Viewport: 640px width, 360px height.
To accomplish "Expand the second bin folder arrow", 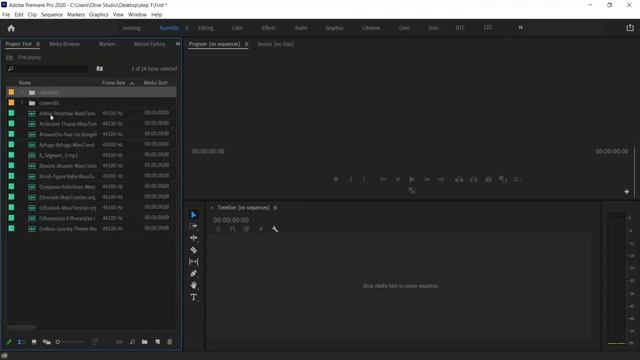I will tap(22, 103).
